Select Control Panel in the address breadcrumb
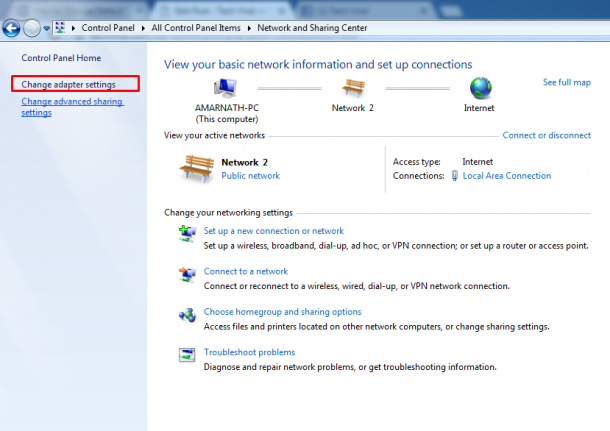Image resolution: width=610 pixels, height=431 pixels. (109, 29)
